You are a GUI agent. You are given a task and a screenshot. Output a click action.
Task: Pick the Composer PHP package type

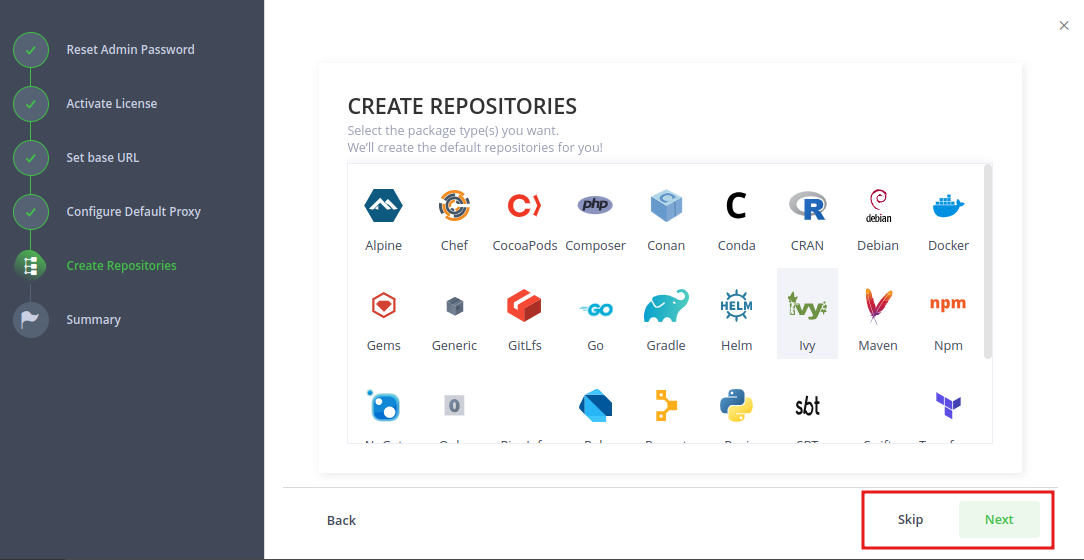click(595, 220)
